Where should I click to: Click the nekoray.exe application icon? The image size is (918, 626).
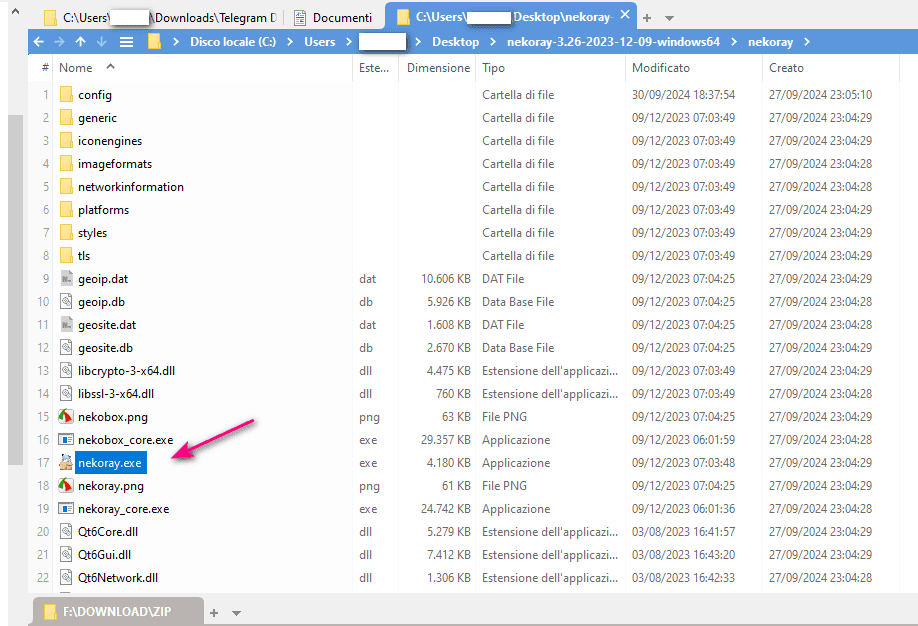coord(66,463)
